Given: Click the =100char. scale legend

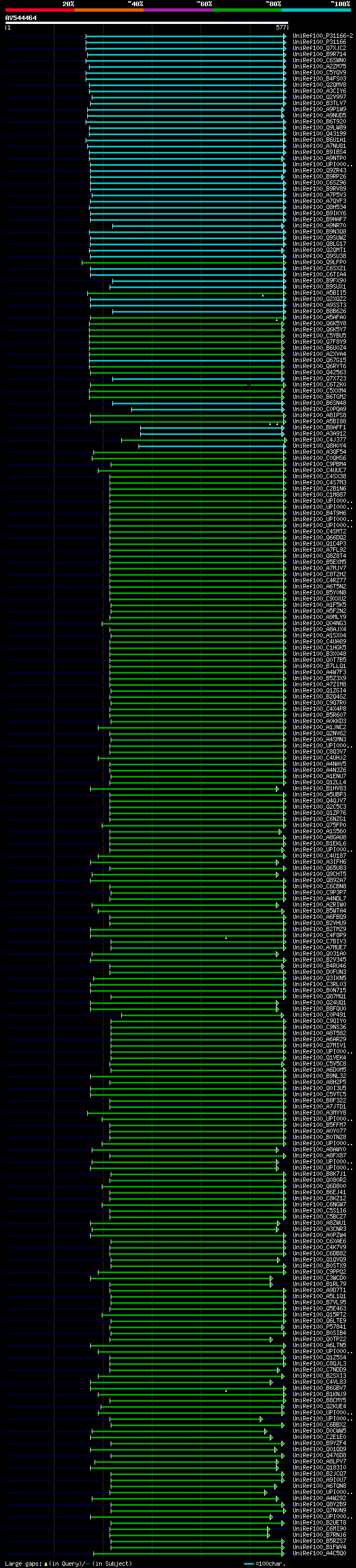Looking at the screenshot, I should tap(264, 1563).
